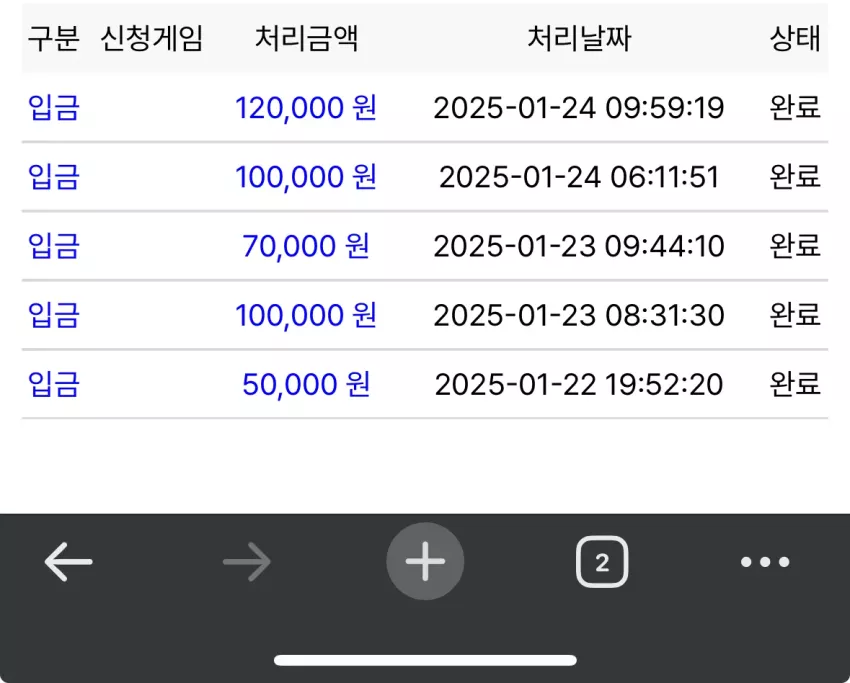Tap 완료 status for 2025-01-22 entry
850x683 pixels.
(795, 384)
